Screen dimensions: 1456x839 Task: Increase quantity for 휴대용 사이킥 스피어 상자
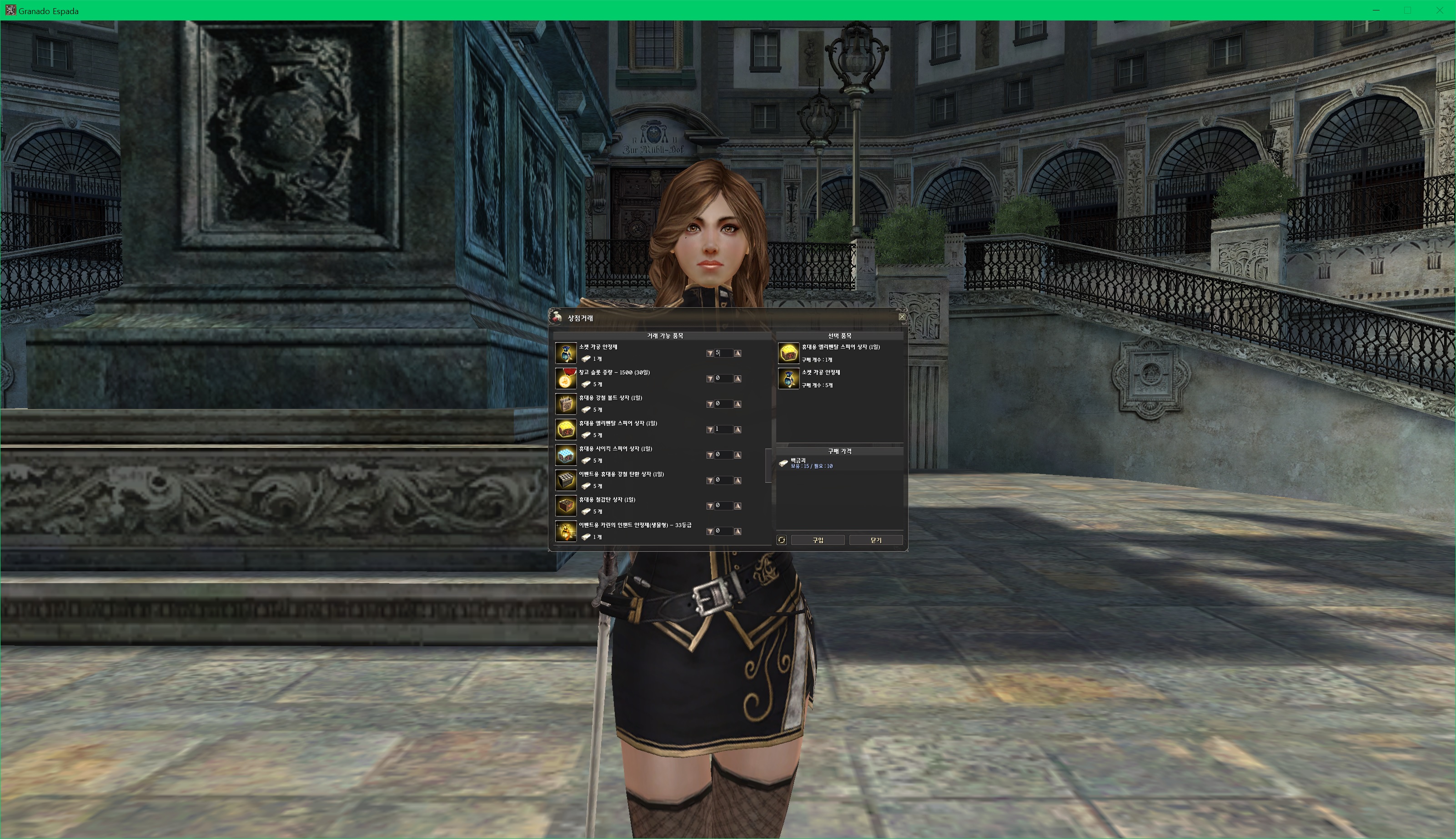(x=738, y=454)
